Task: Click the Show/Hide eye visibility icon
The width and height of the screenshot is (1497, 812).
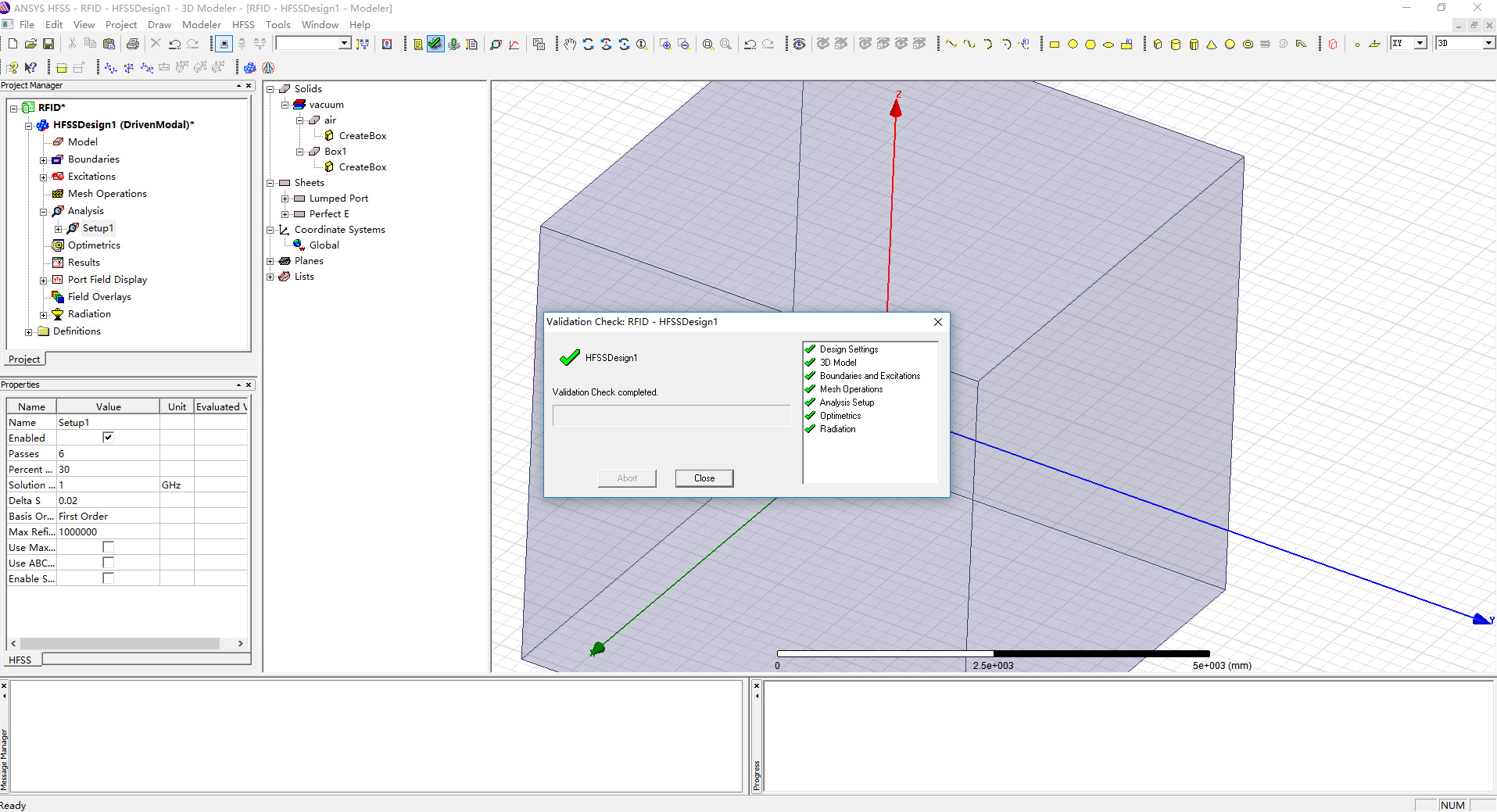Action: click(x=799, y=44)
